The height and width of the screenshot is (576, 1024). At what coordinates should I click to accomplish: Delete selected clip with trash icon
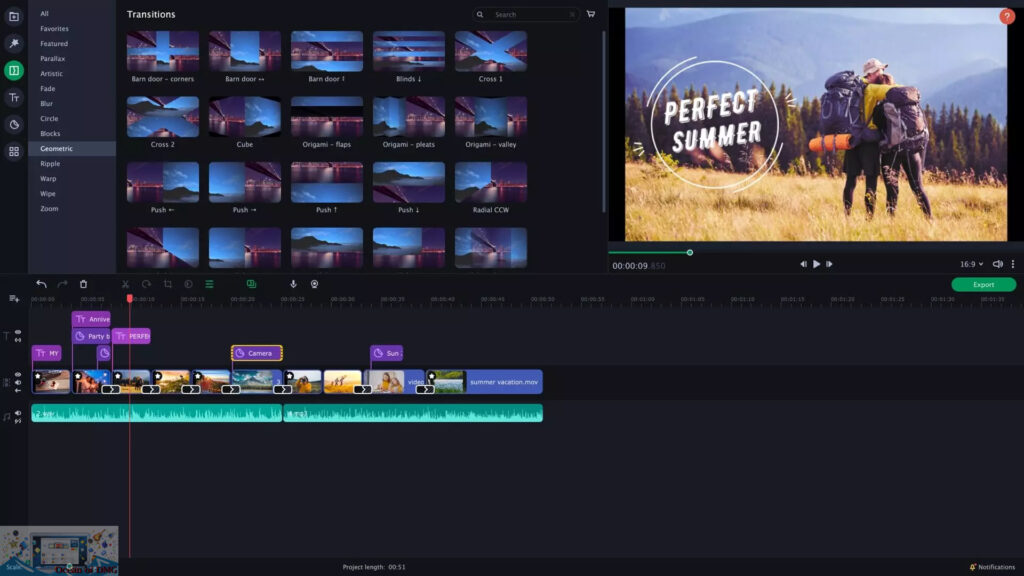pos(84,284)
